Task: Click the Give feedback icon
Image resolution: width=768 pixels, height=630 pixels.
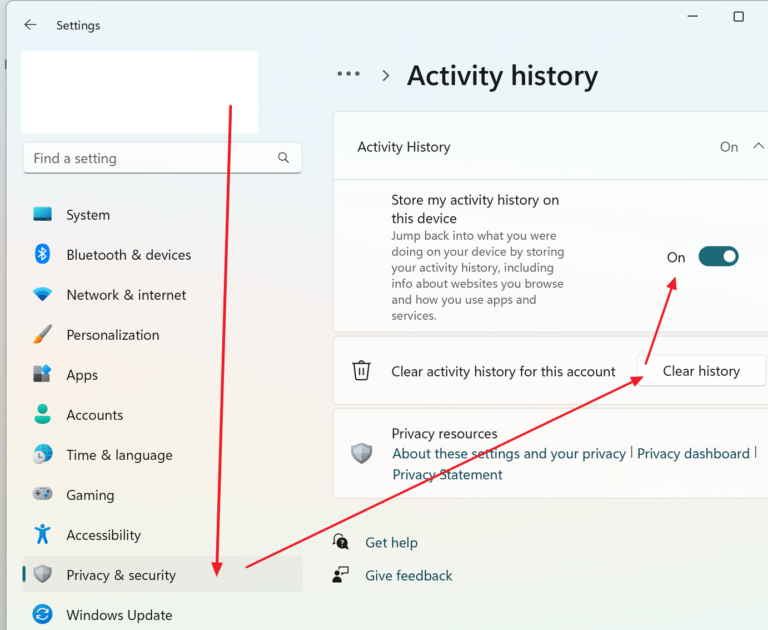Action: [340, 574]
